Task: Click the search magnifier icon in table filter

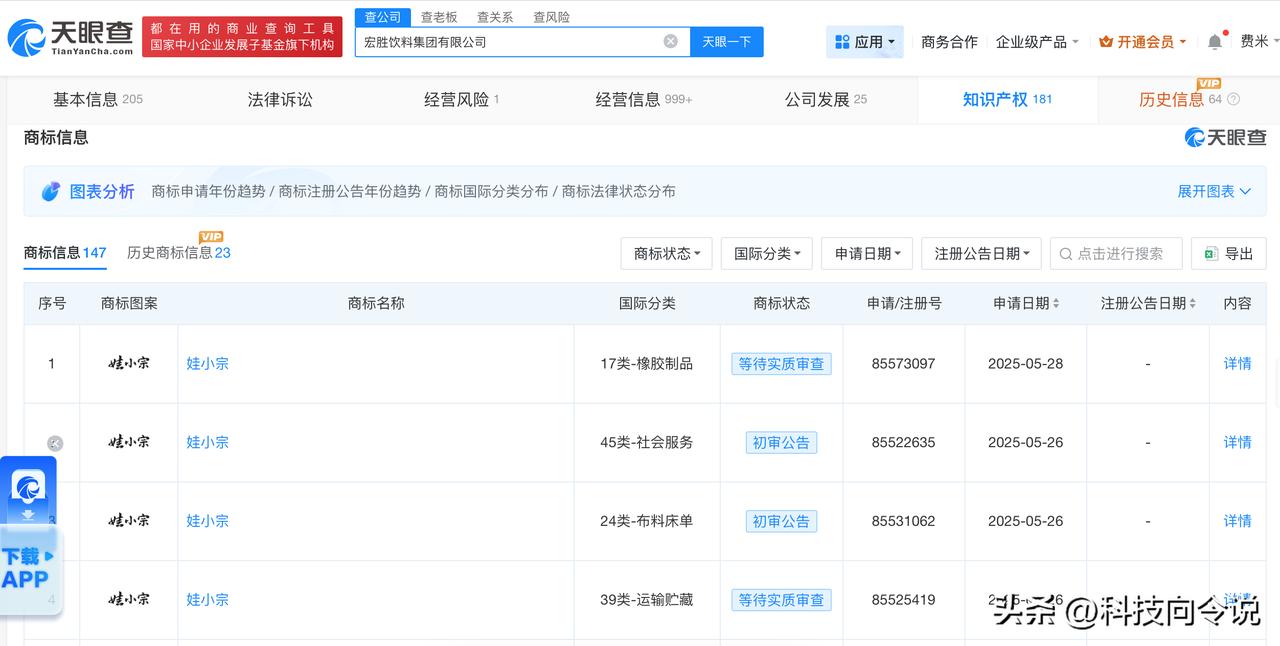Action: (1065, 254)
